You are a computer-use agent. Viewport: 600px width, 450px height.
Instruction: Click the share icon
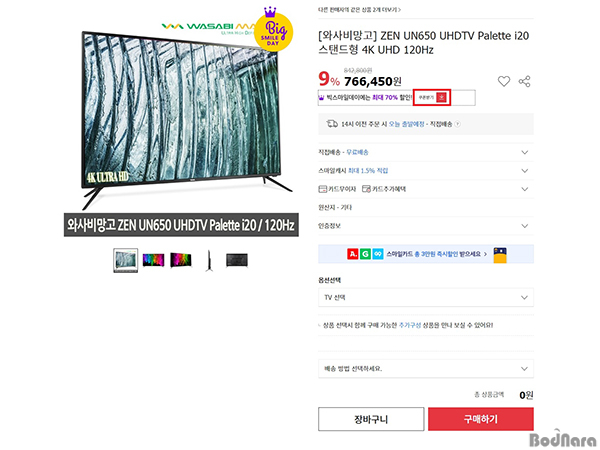point(524,81)
